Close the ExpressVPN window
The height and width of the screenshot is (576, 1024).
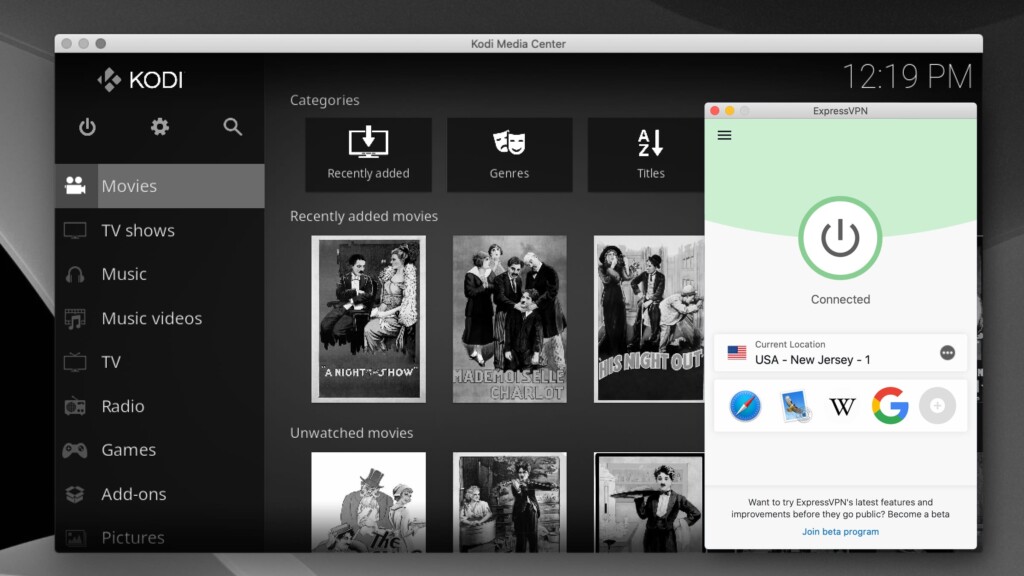point(714,111)
